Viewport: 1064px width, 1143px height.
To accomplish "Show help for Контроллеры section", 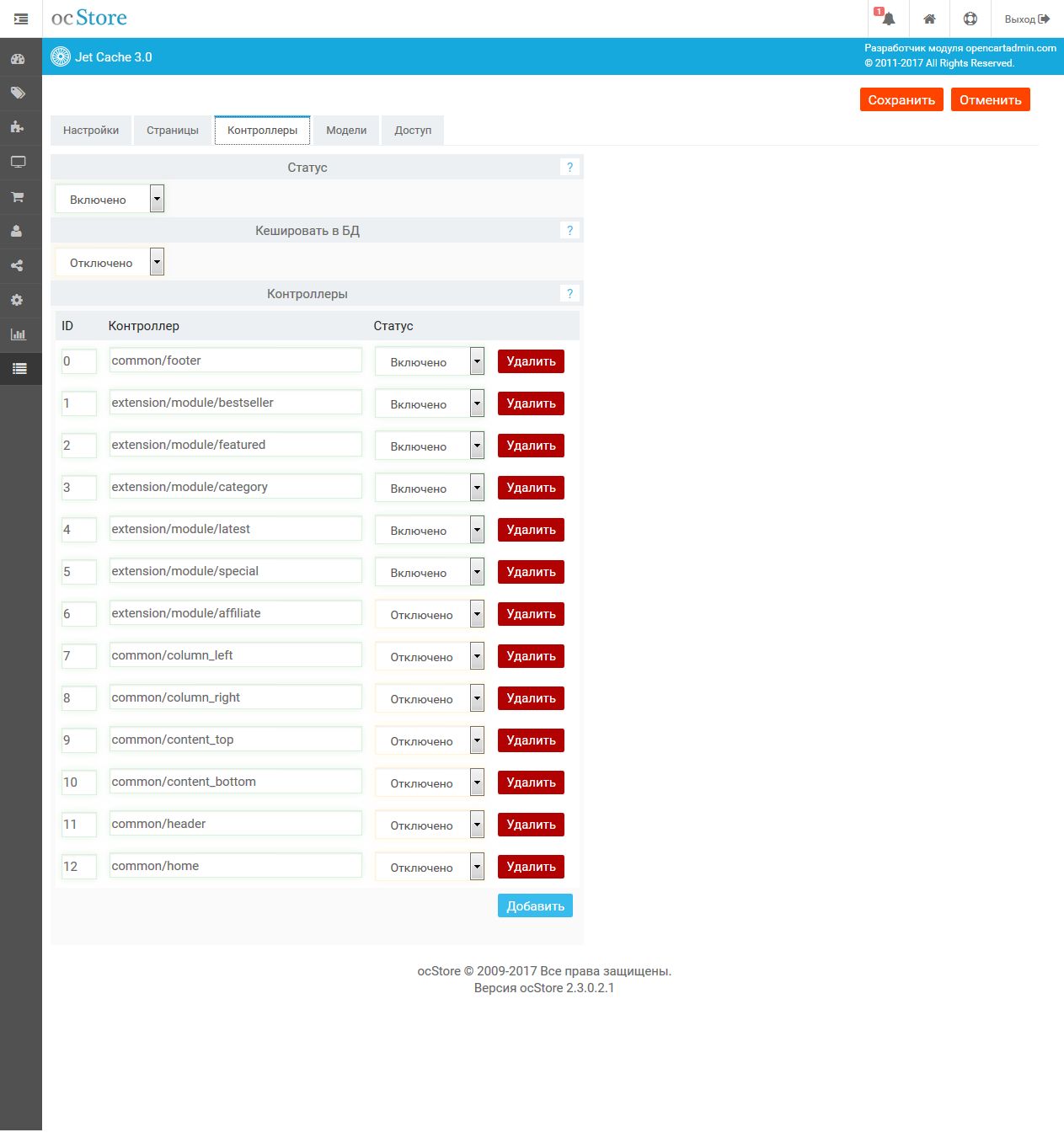I will (570, 294).
